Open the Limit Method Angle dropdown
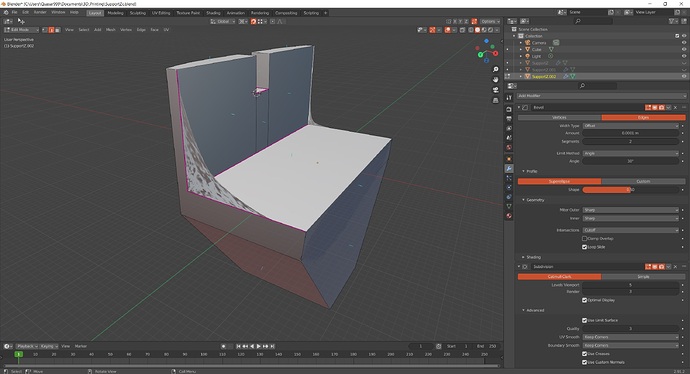Image resolution: width=690 pixels, height=374 pixels. tap(631, 153)
